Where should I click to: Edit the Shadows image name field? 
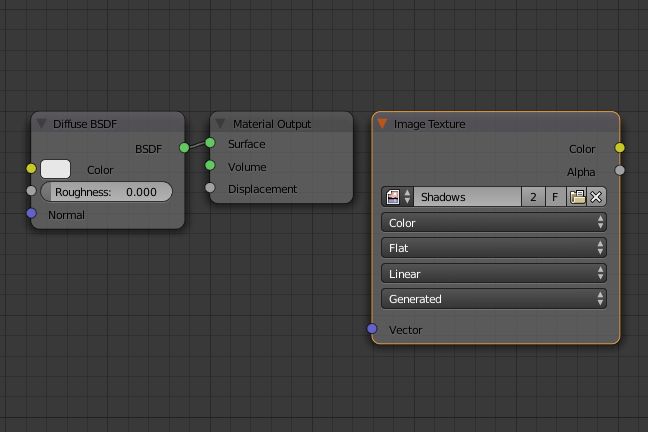coord(467,197)
